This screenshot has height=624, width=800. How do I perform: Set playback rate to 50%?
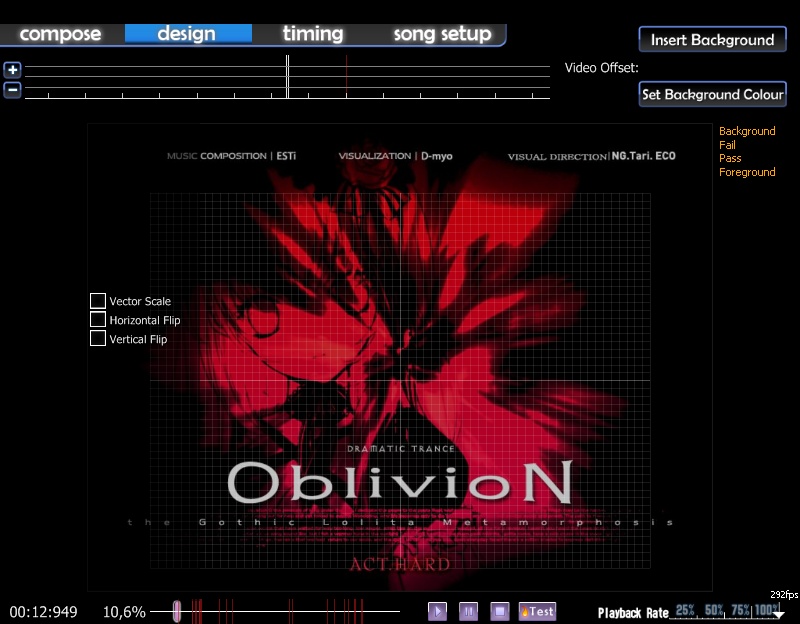[714, 610]
